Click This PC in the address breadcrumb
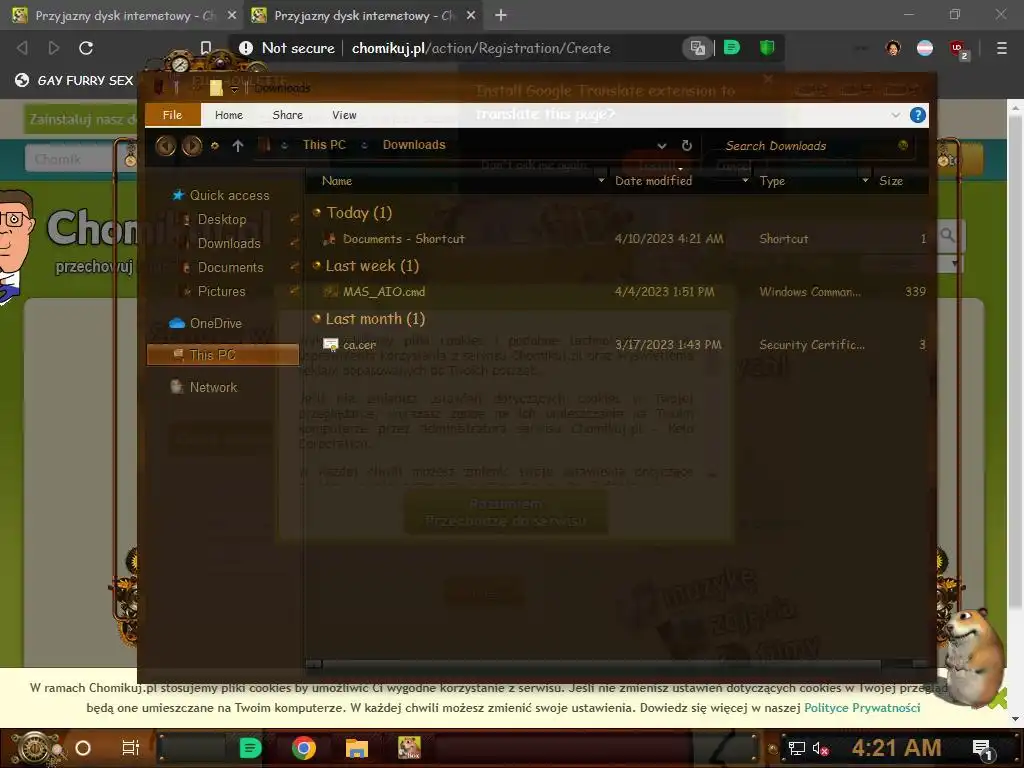The width and height of the screenshot is (1024, 768). click(x=324, y=145)
